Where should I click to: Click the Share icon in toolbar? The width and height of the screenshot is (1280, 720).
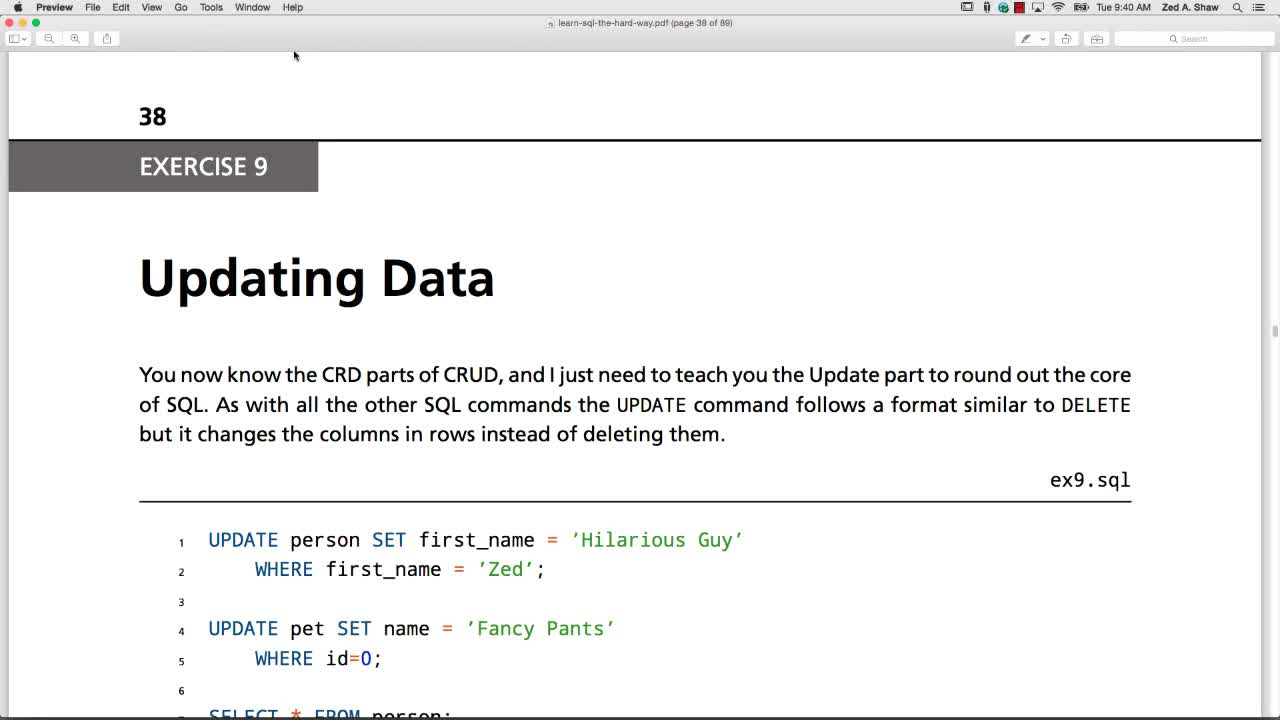[x=107, y=39]
